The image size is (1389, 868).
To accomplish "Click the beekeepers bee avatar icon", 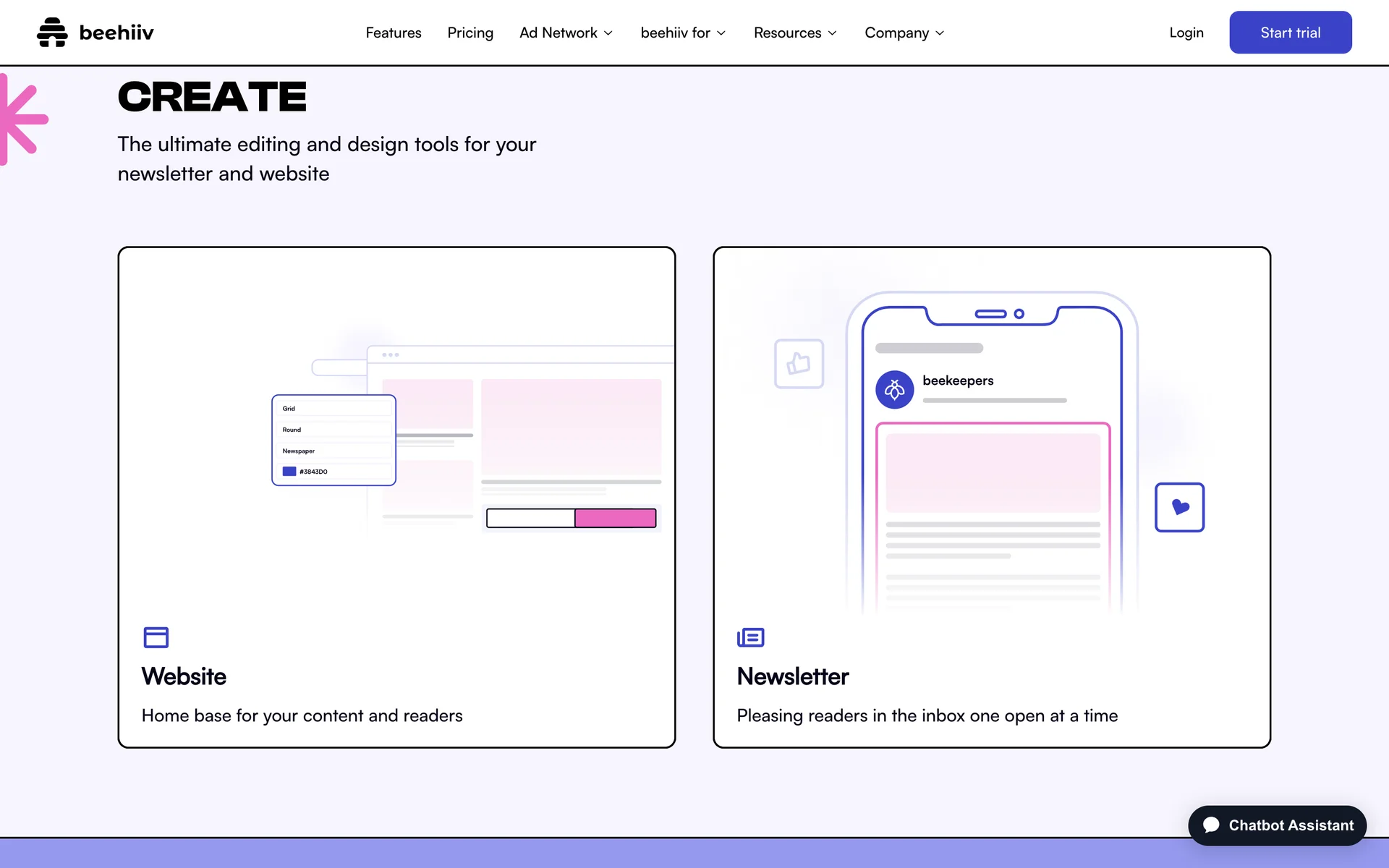I will (894, 390).
